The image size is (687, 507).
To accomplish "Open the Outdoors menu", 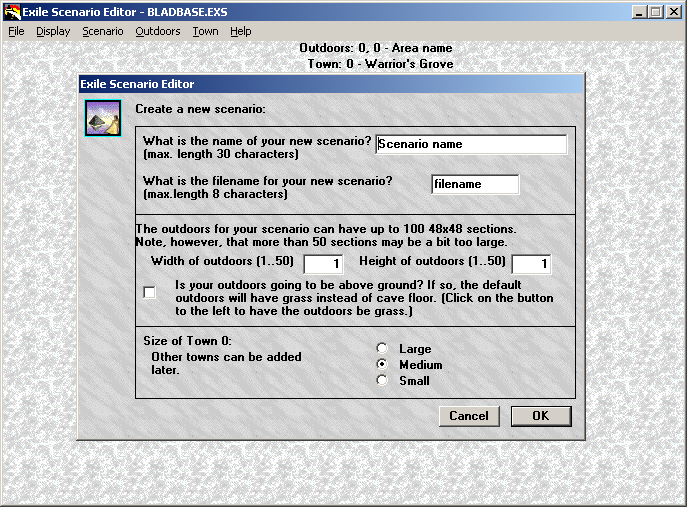I will point(158,31).
